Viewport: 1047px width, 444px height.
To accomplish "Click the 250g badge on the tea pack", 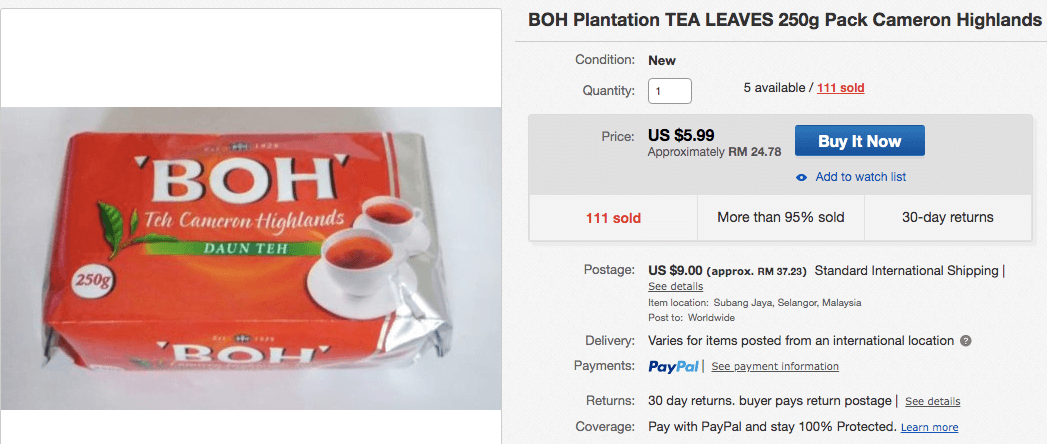I will point(86,283).
